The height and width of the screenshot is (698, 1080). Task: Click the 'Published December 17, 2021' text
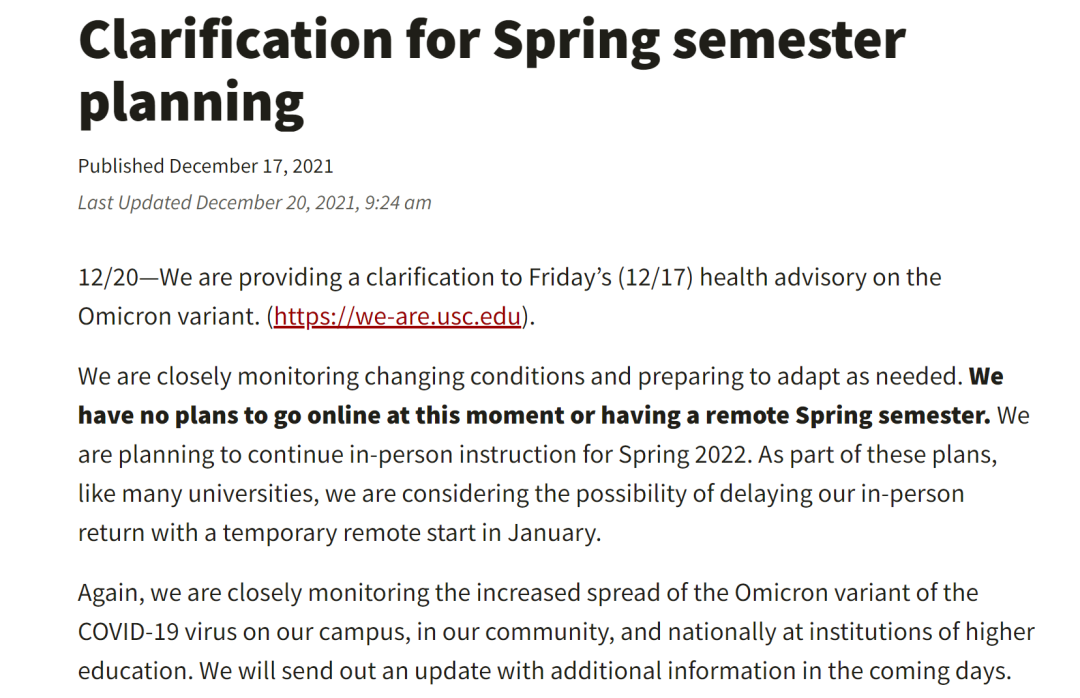(x=205, y=166)
